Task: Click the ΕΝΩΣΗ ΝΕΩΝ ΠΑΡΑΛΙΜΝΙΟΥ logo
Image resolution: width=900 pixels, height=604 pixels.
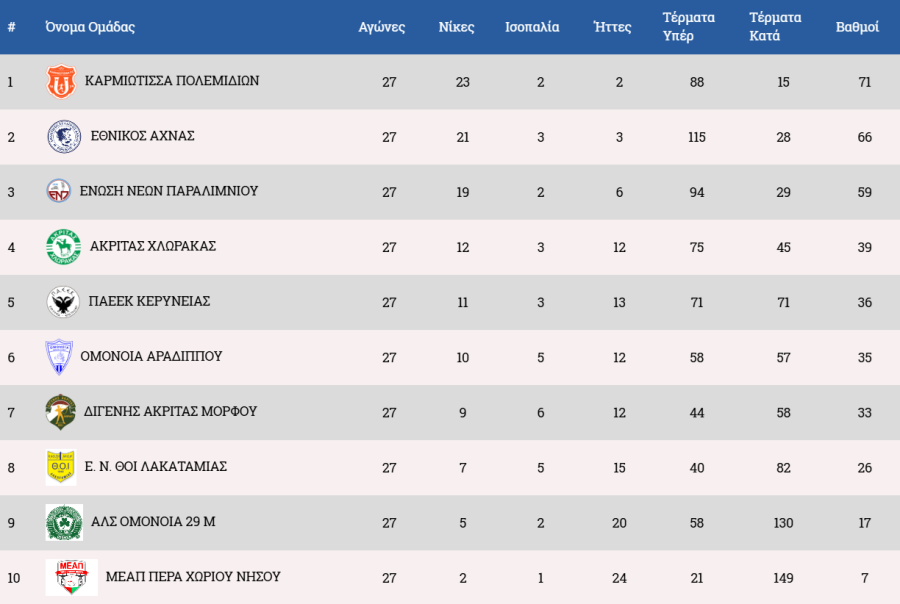Action: (x=58, y=191)
